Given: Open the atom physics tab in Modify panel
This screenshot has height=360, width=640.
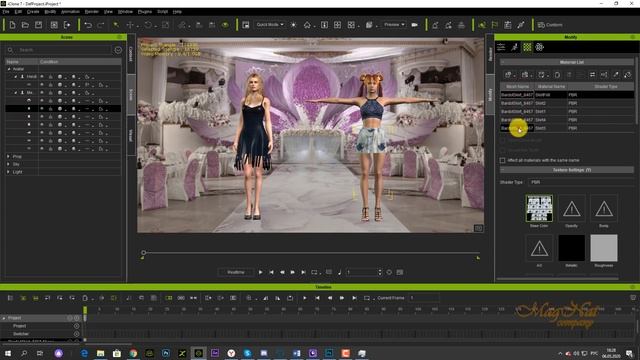Looking at the screenshot, I should (540, 47).
